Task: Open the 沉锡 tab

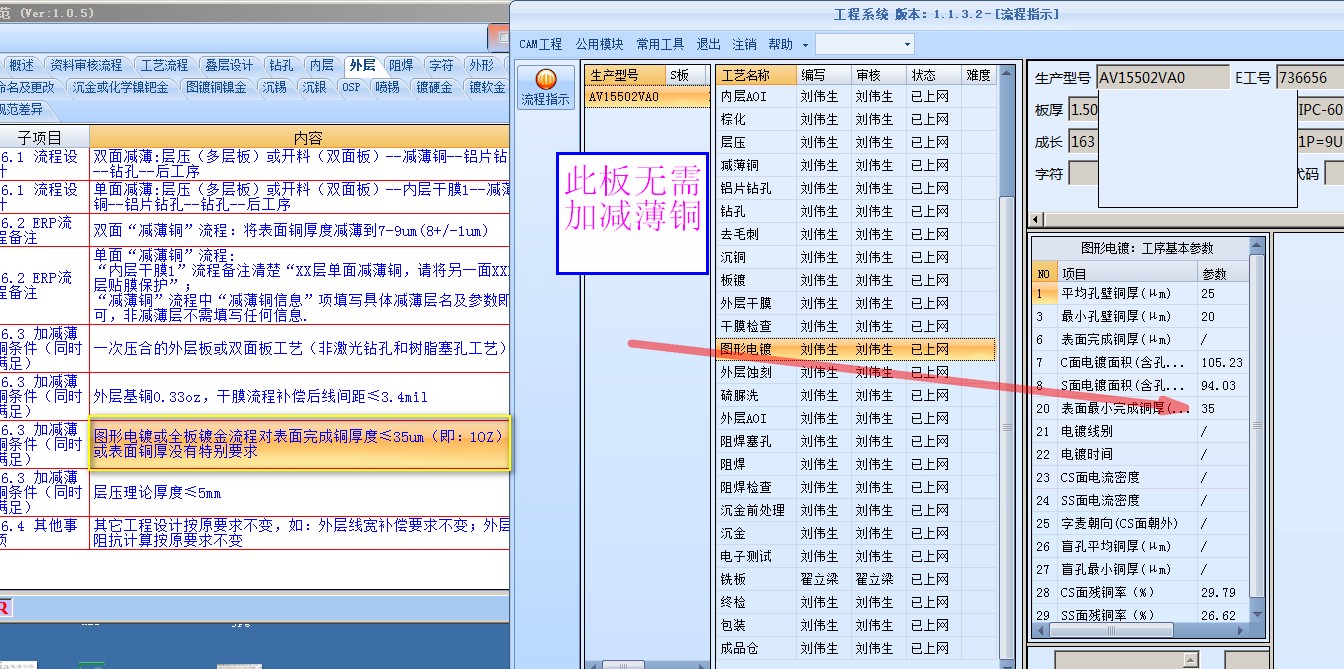Action: click(274, 87)
